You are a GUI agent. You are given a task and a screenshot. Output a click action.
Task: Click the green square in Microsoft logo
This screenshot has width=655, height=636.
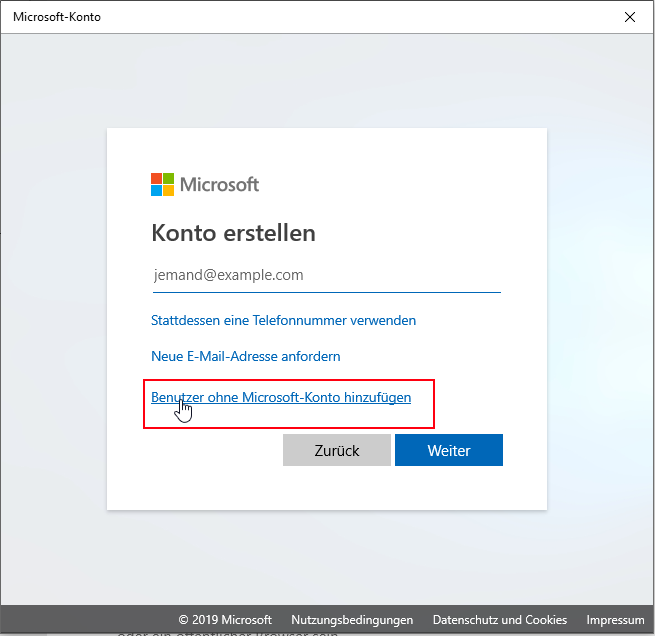[168, 178]
